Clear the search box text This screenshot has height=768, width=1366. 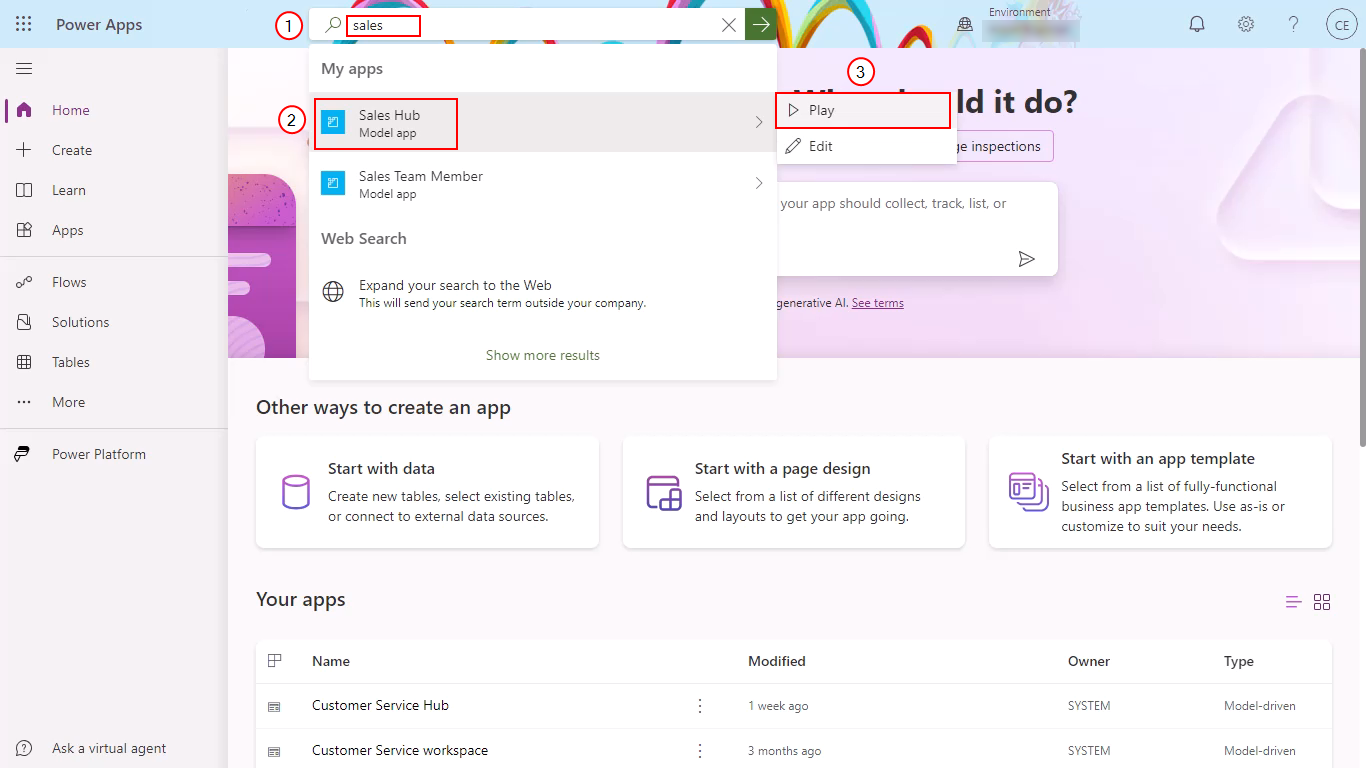[729, 25]
